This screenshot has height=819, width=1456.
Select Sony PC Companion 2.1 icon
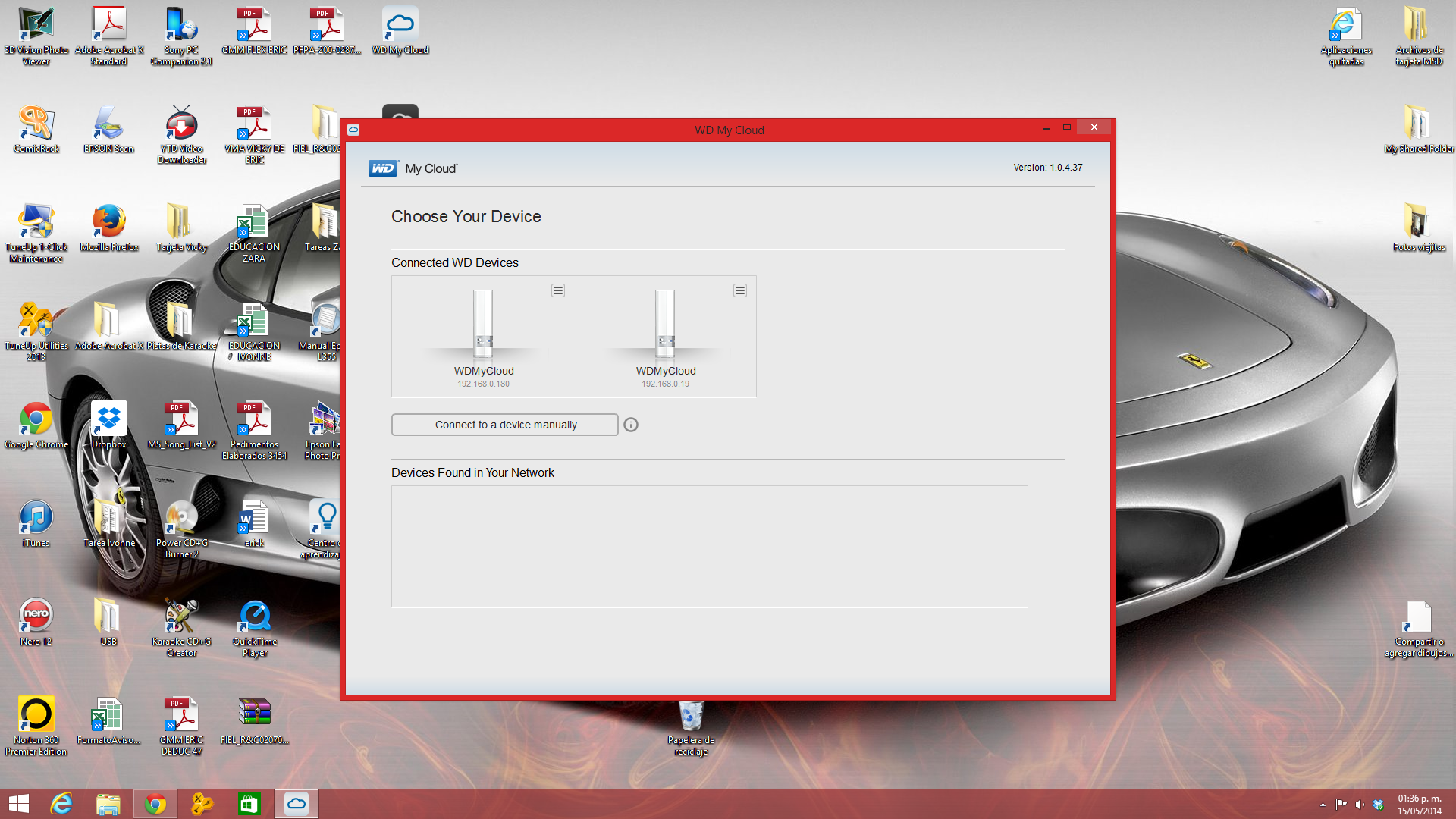(x=181, y=36)
